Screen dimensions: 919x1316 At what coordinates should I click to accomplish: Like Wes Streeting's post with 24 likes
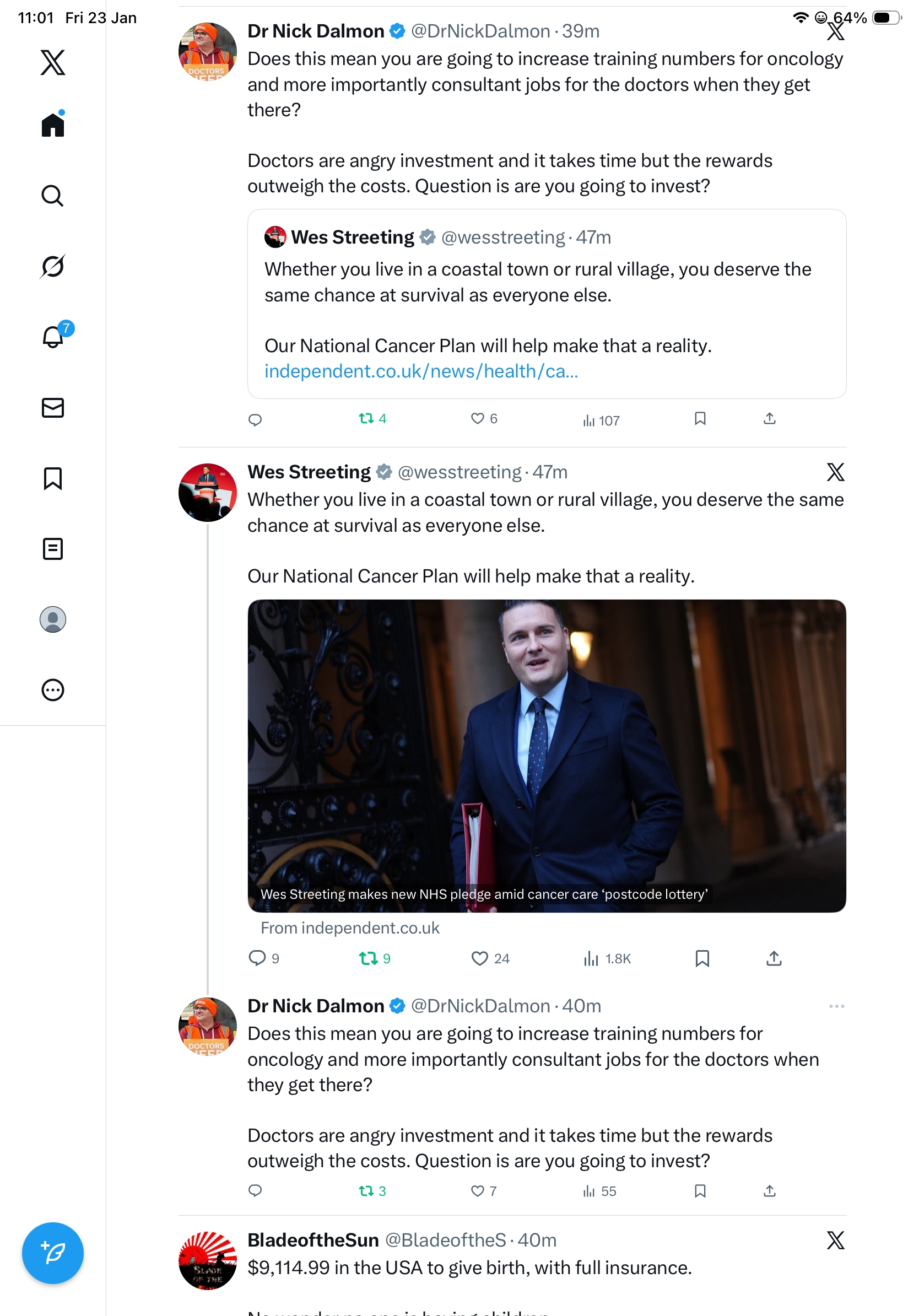click(x=479, y=958)
